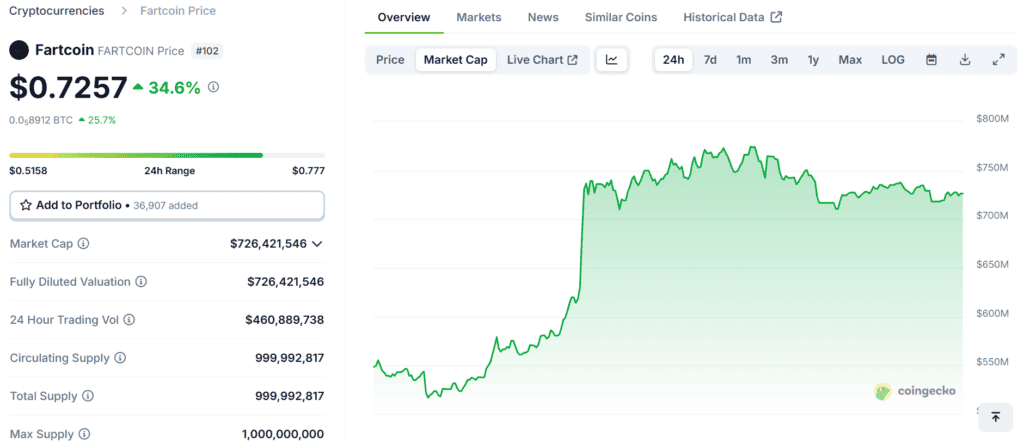This screenshot has height=443, width=1024.
Task: Open Circulating Supply info icon
Action: 120,358
